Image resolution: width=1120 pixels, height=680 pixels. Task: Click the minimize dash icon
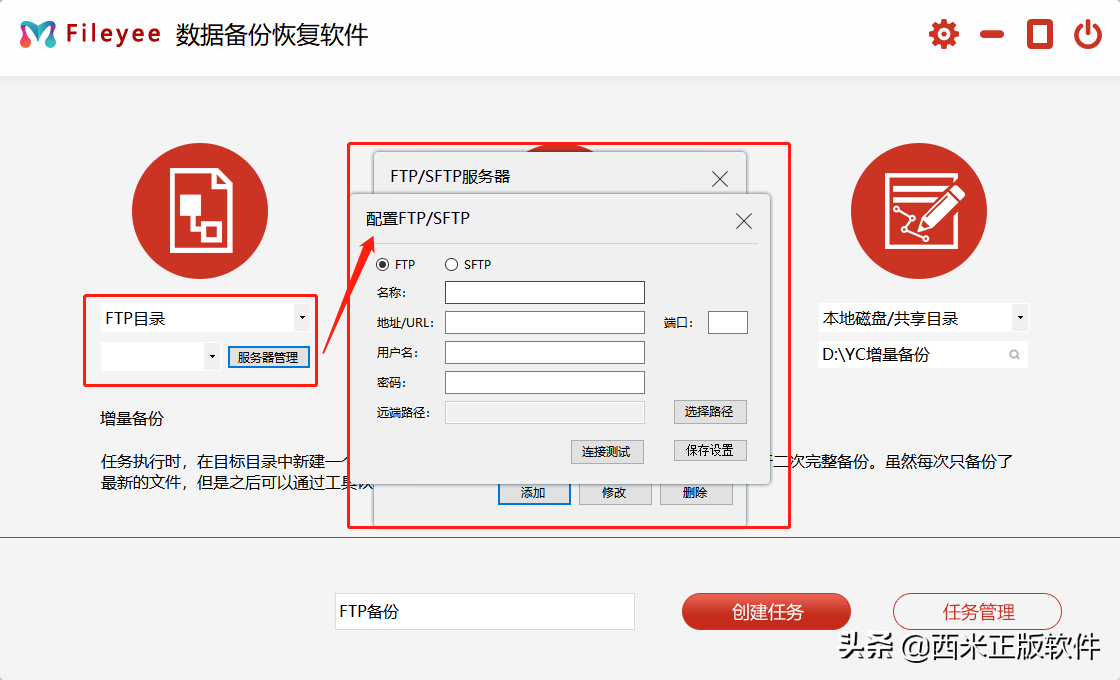(991, 33)
